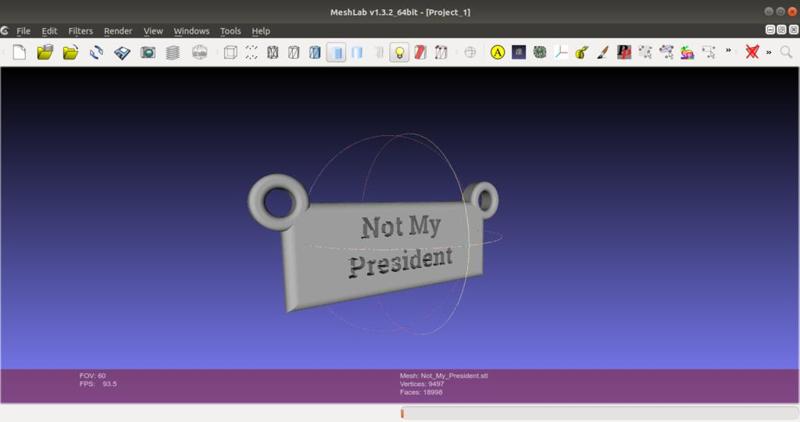
Task: Click the raster globe icon
Action: [199, 52]
